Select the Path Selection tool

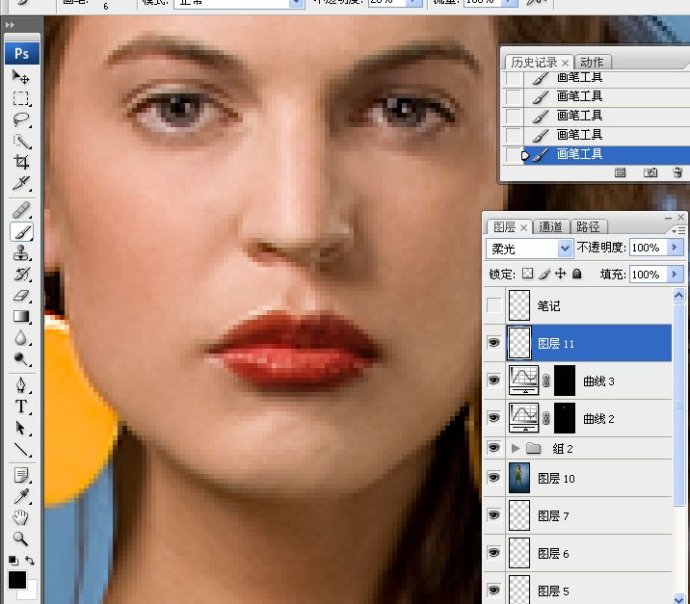coord(21,428)
